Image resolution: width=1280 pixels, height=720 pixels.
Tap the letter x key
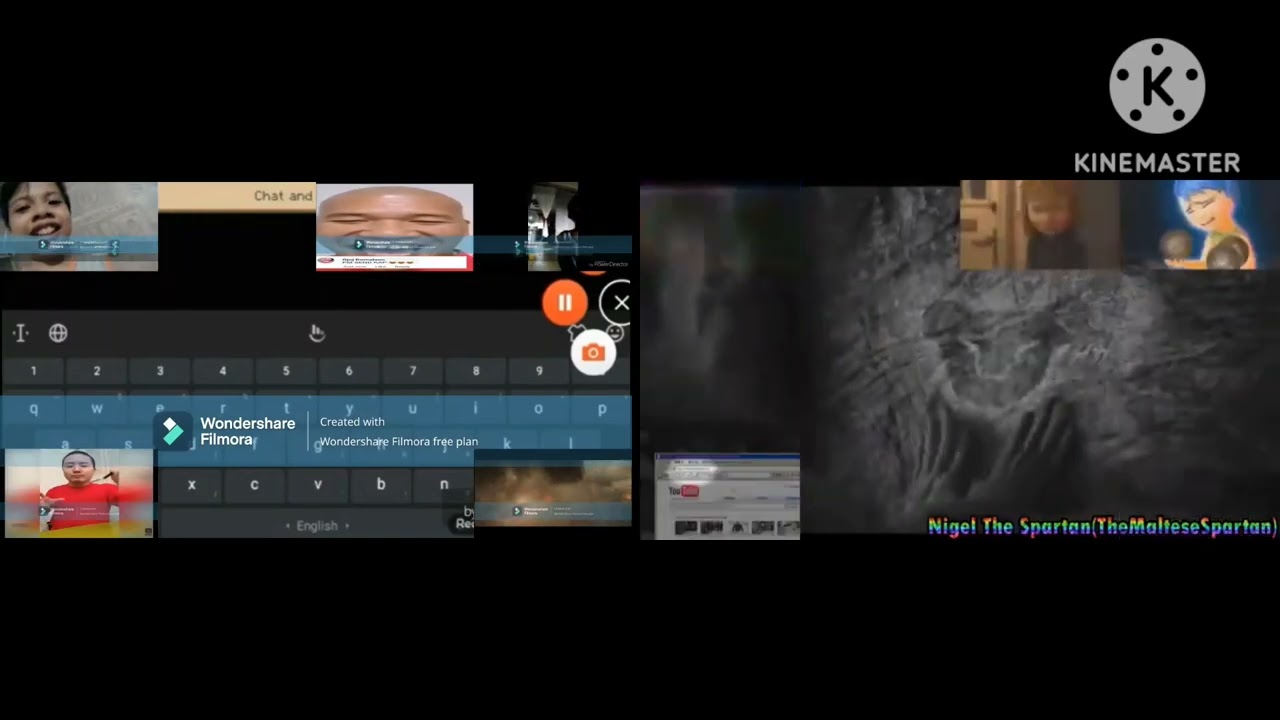(191, 485)
